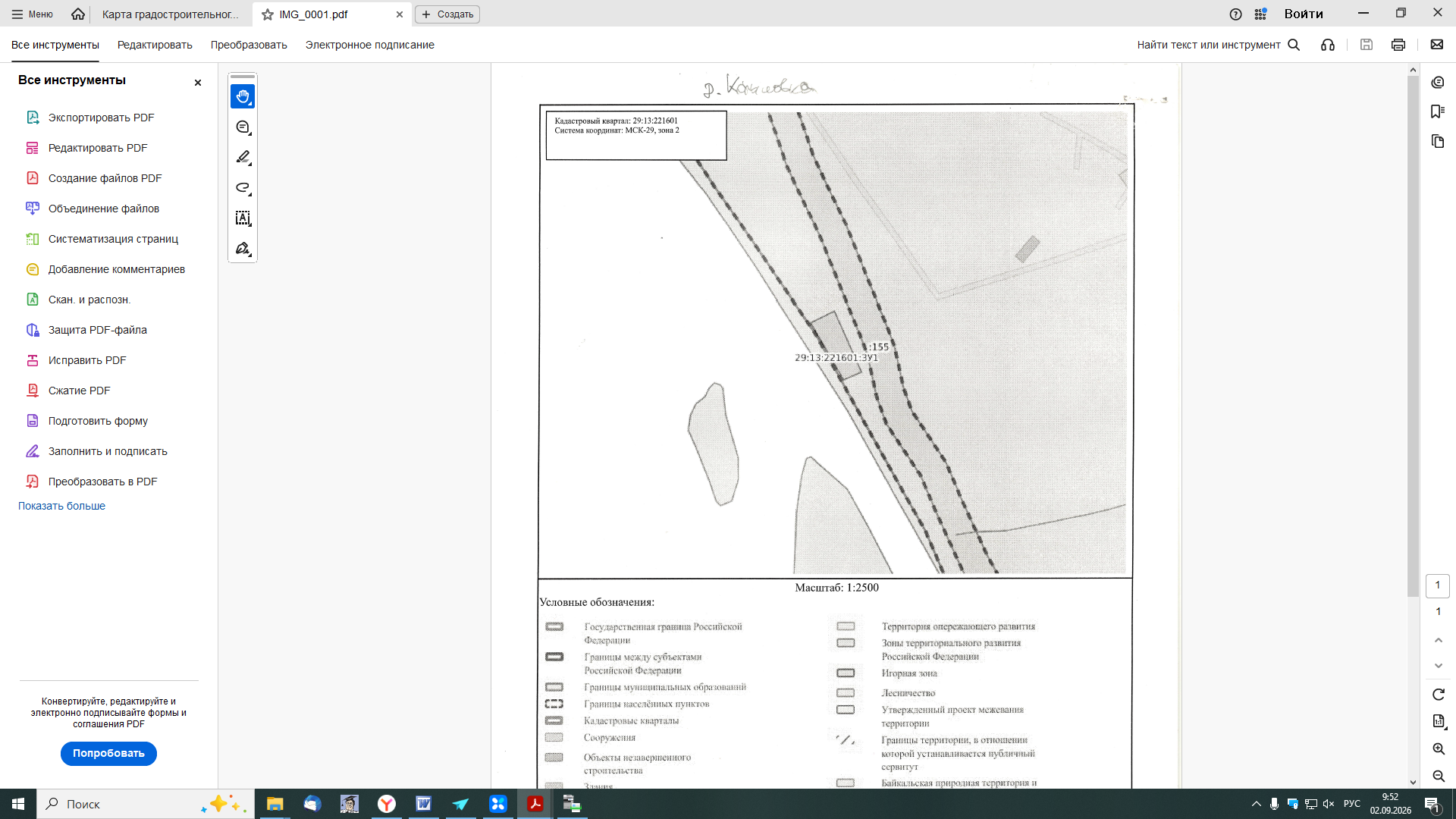Select the Hand pan tool
Viewport: 1456px width, 819px height.
click(x=243, y=96)
